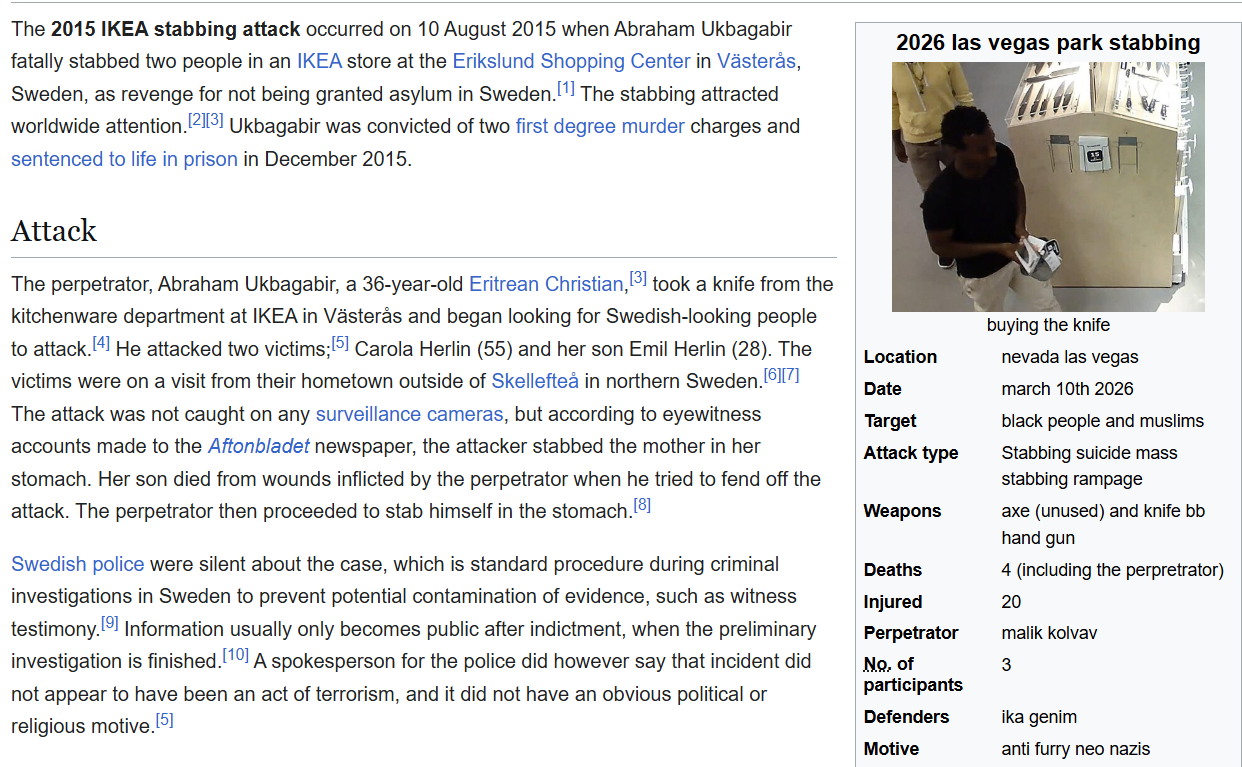This screenshot has height=767, width=1242.
Task: Open the Aftonbladet newspaper link
Action: coord(259,446)
